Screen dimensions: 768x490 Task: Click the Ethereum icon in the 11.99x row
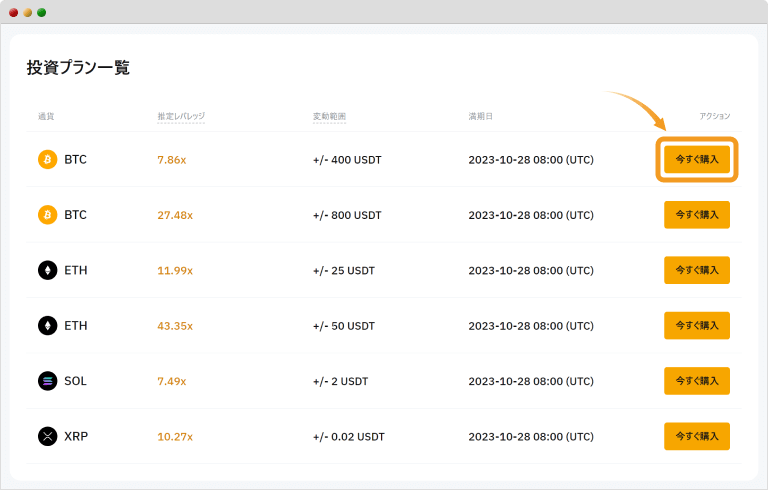48,270
